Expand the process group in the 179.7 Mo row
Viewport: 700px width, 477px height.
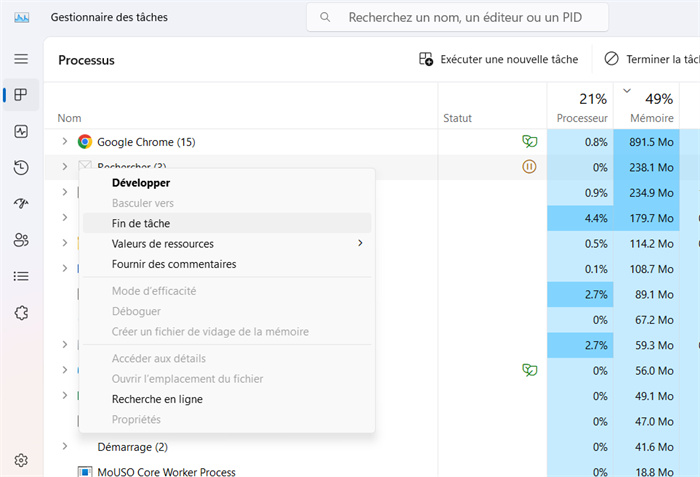pyautogui.click(x=65, y=218)
